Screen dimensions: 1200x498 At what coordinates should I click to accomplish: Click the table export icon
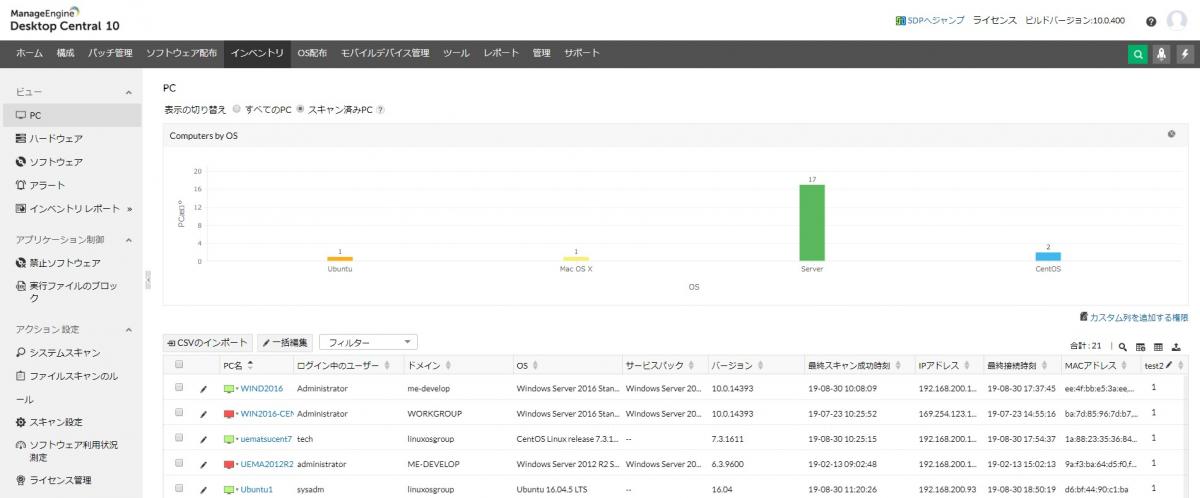click(x=1176, y=347)
